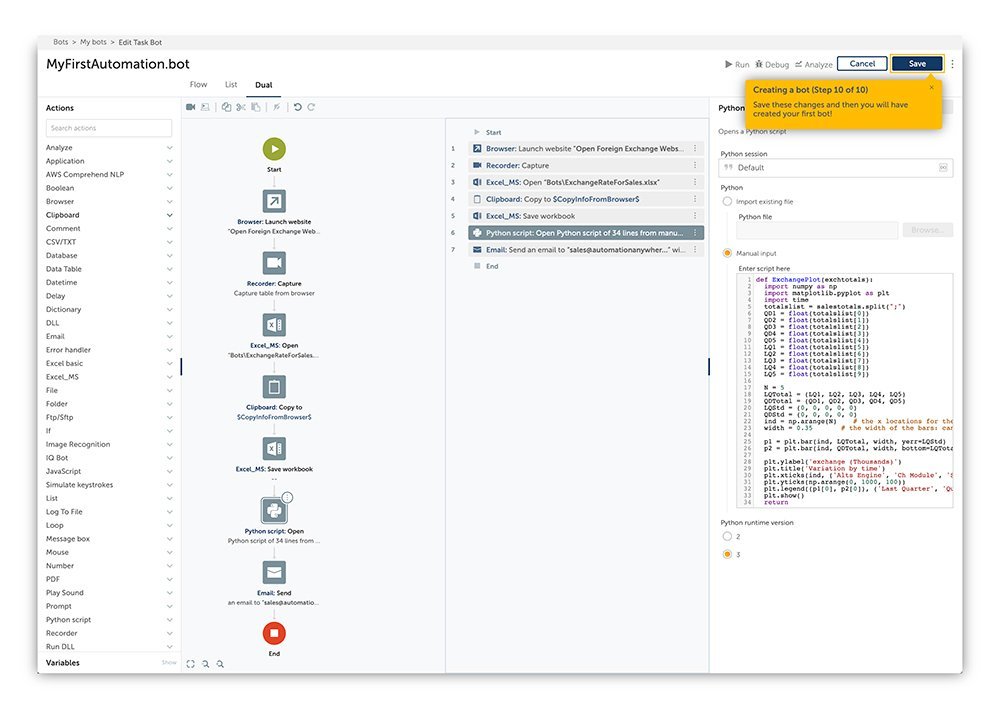Screen dimensions: 1000x711
Task: Click Show next to Variables
Action: click(169, 663)
